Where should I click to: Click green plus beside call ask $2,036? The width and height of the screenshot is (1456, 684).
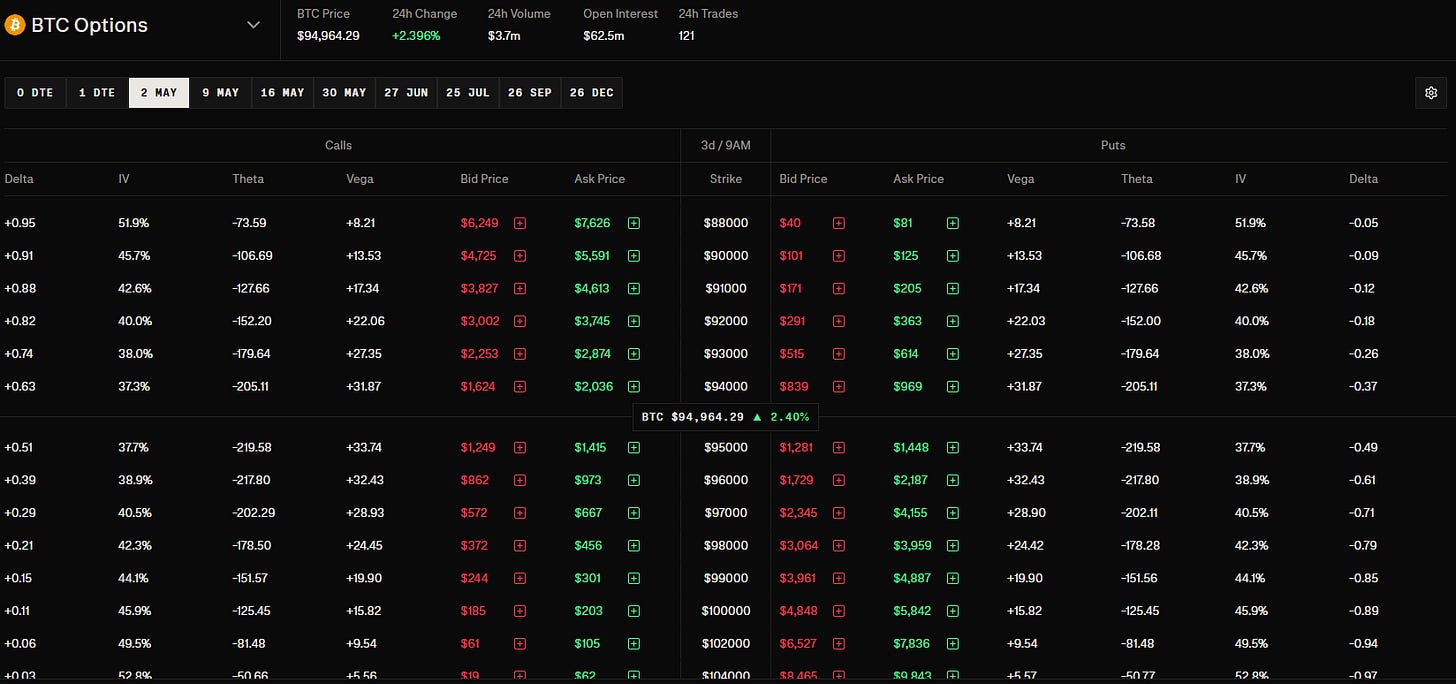click(x=634, y=387)
